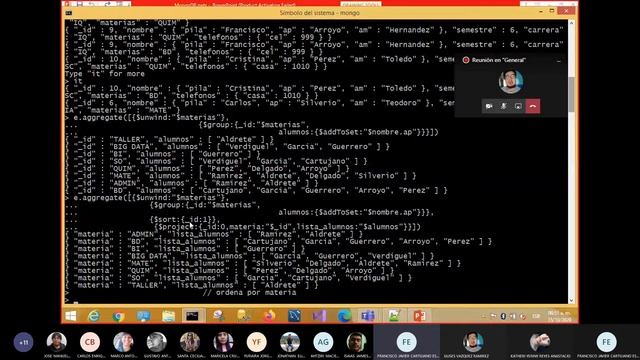Screen dimensions: 640x360
Task: Select Katheri Reyes Anastacio participant tile
Action: pos(540,342)
